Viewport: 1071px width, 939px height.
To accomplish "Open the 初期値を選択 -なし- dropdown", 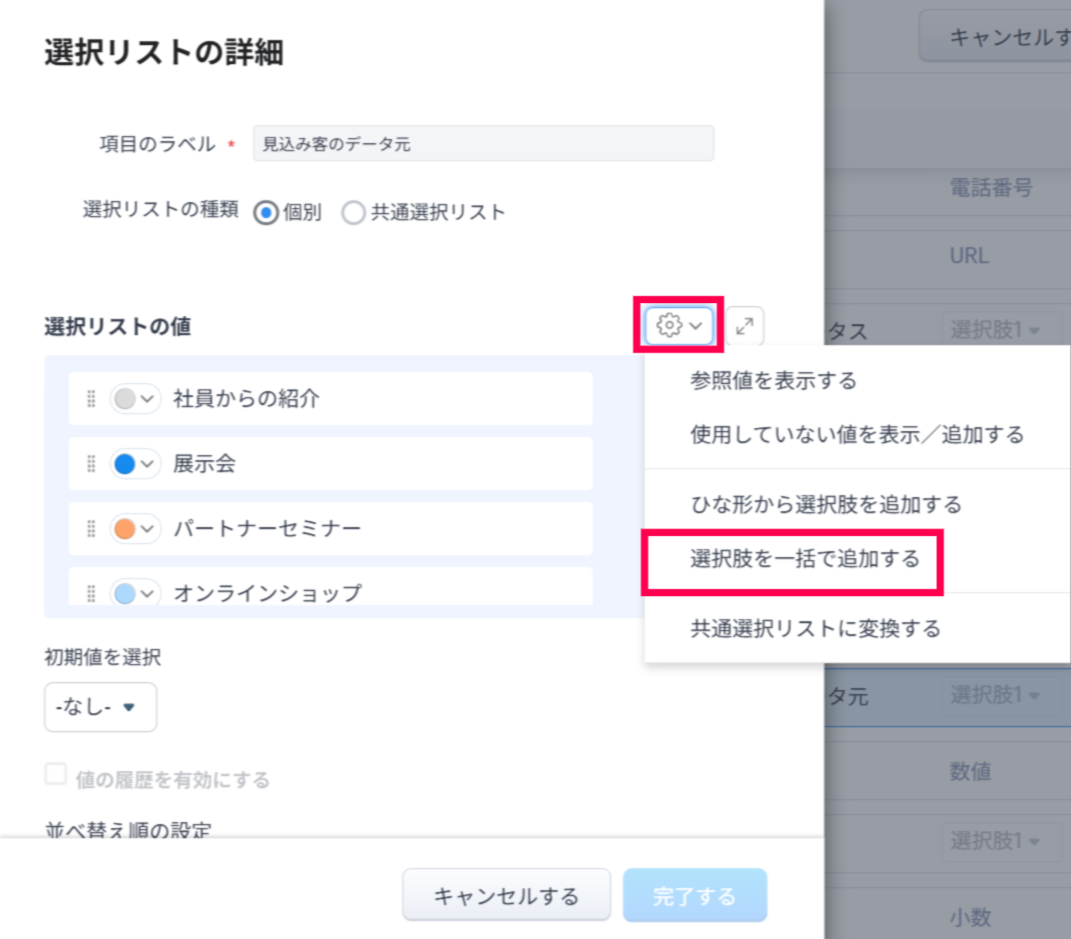I will coord(100,707).
